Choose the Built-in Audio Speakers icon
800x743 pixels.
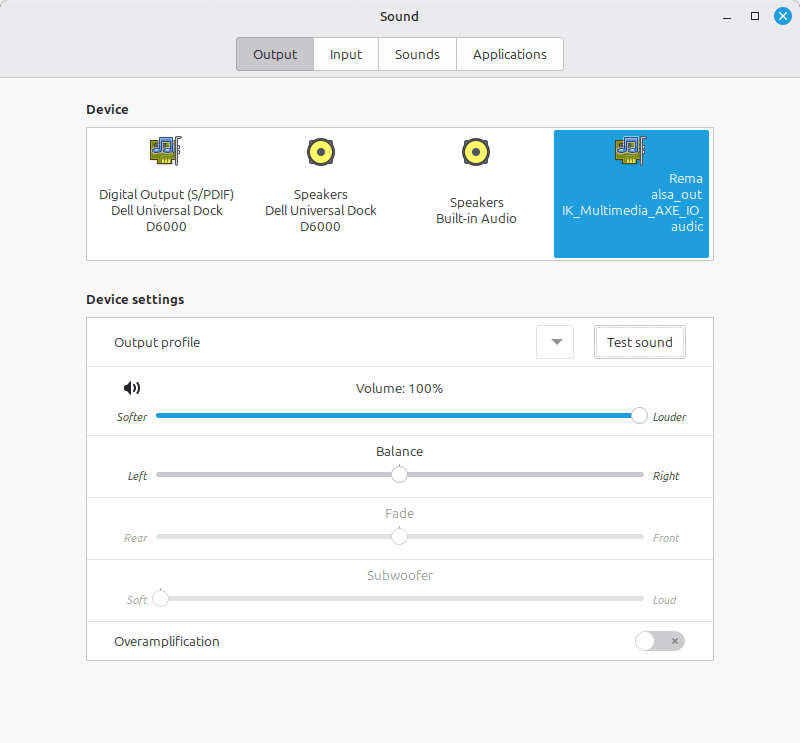tap(476, 151)
